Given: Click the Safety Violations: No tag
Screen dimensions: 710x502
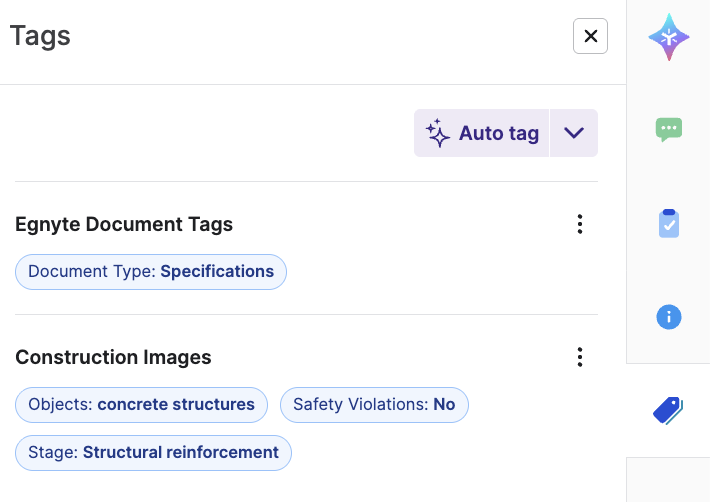Looking at the screenshot, I should click(x=374, y=405).
